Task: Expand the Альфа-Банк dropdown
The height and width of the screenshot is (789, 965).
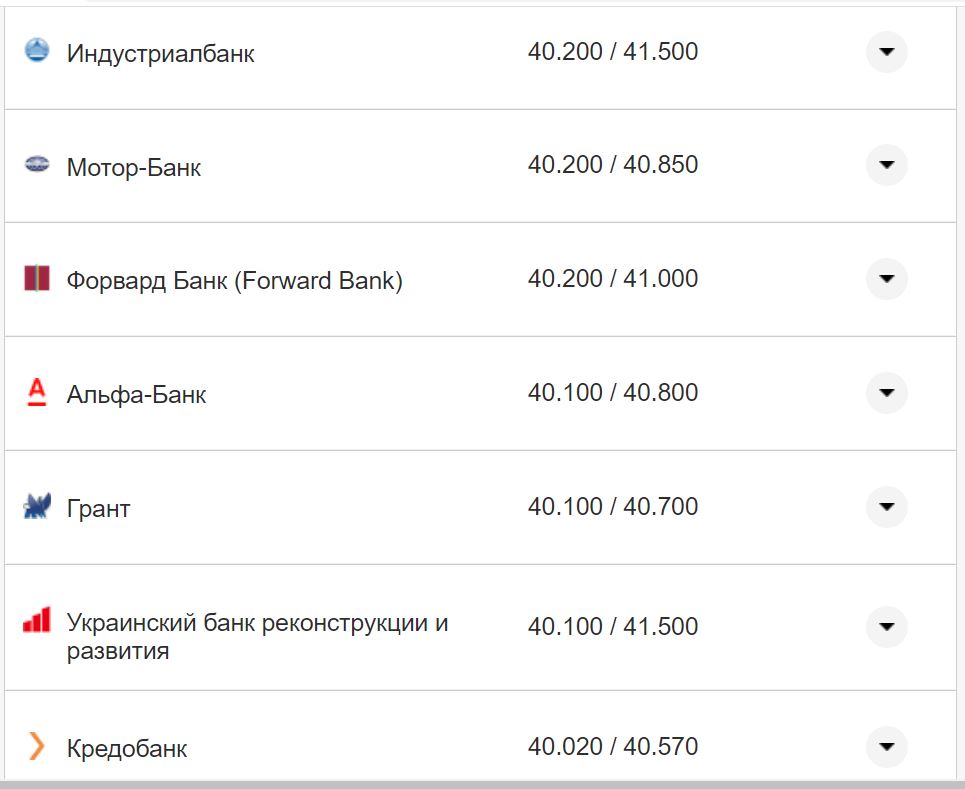Action: (x=886, y=393)
